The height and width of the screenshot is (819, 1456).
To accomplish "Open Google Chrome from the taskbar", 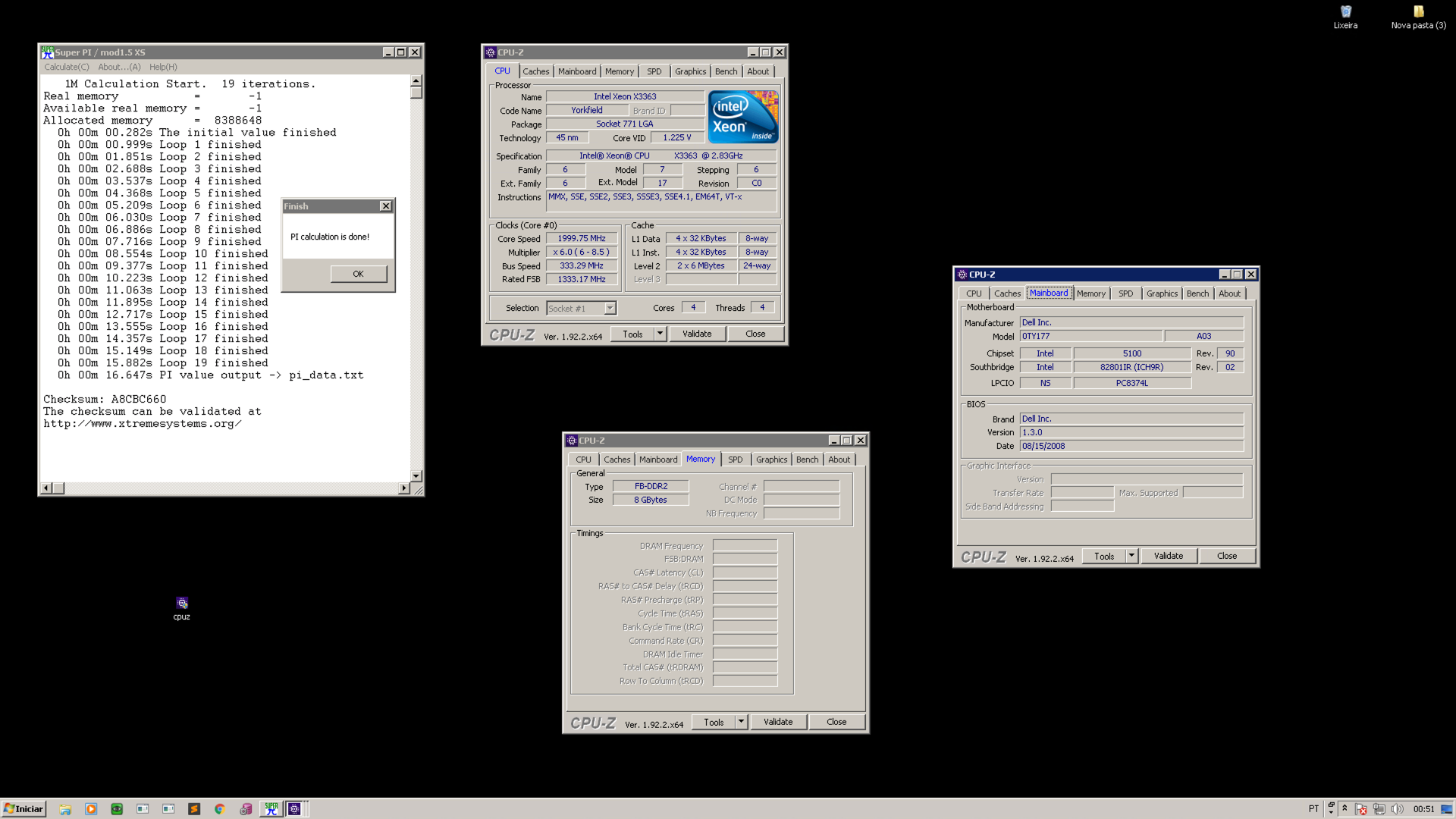I will tap(220, 809).
